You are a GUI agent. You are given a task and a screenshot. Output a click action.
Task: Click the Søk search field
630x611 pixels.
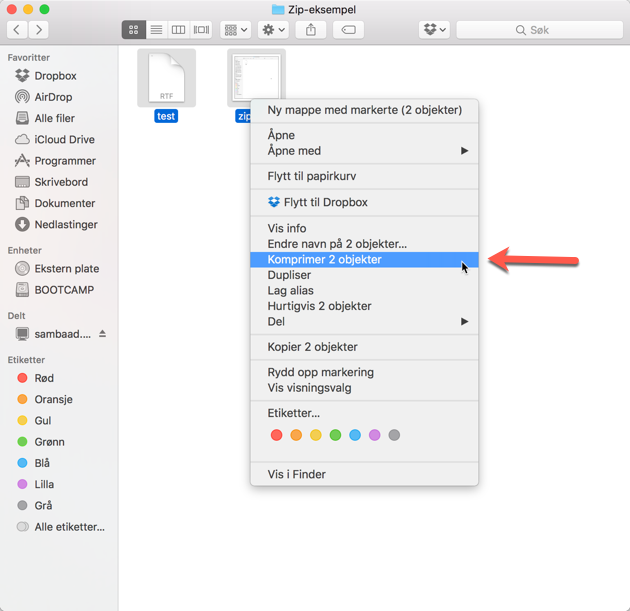pyautogui.click(x=540, y=30)
